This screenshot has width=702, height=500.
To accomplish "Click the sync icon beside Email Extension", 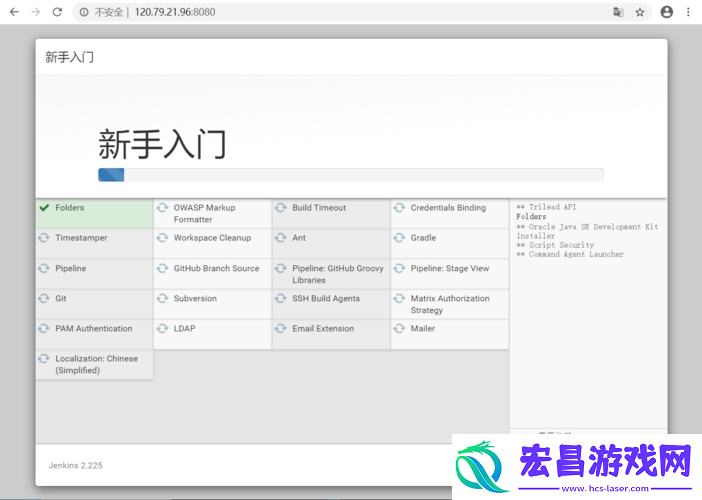I will click(x=281, y=329).
